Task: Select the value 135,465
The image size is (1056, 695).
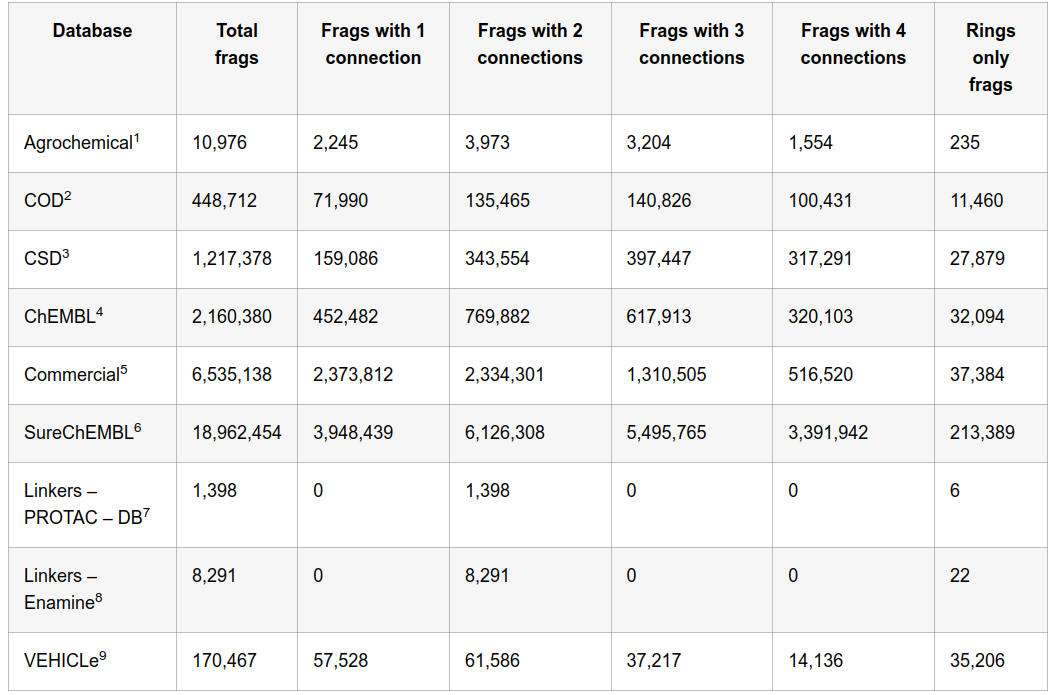Action: (x=497, y=201)
